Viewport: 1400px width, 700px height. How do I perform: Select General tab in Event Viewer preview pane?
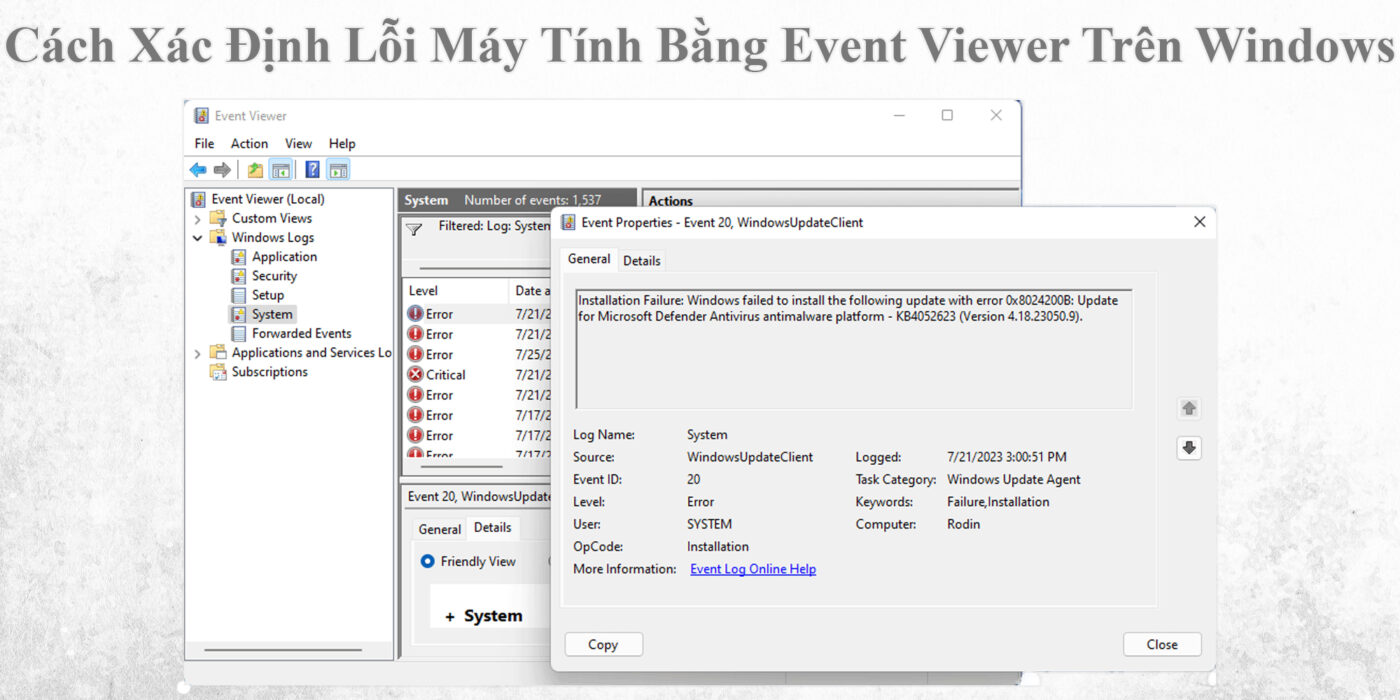point(440,529)
